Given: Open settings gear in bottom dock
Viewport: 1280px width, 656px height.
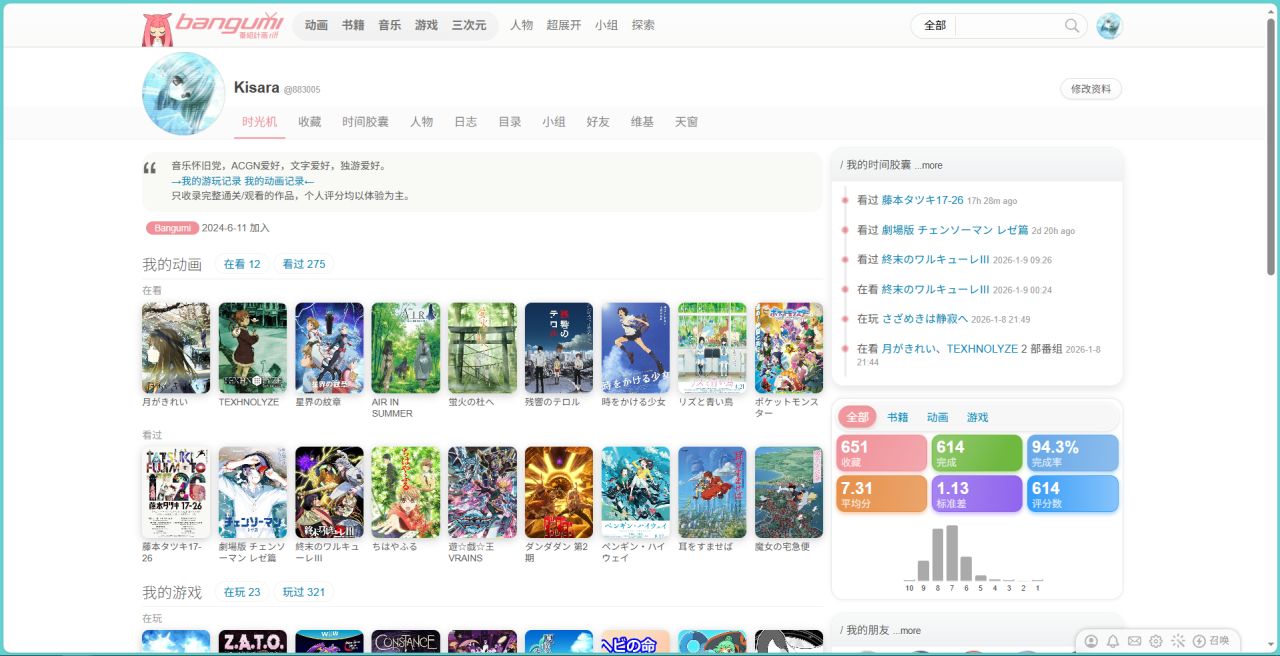Looking at the screenshot, I should point(1156,641).
